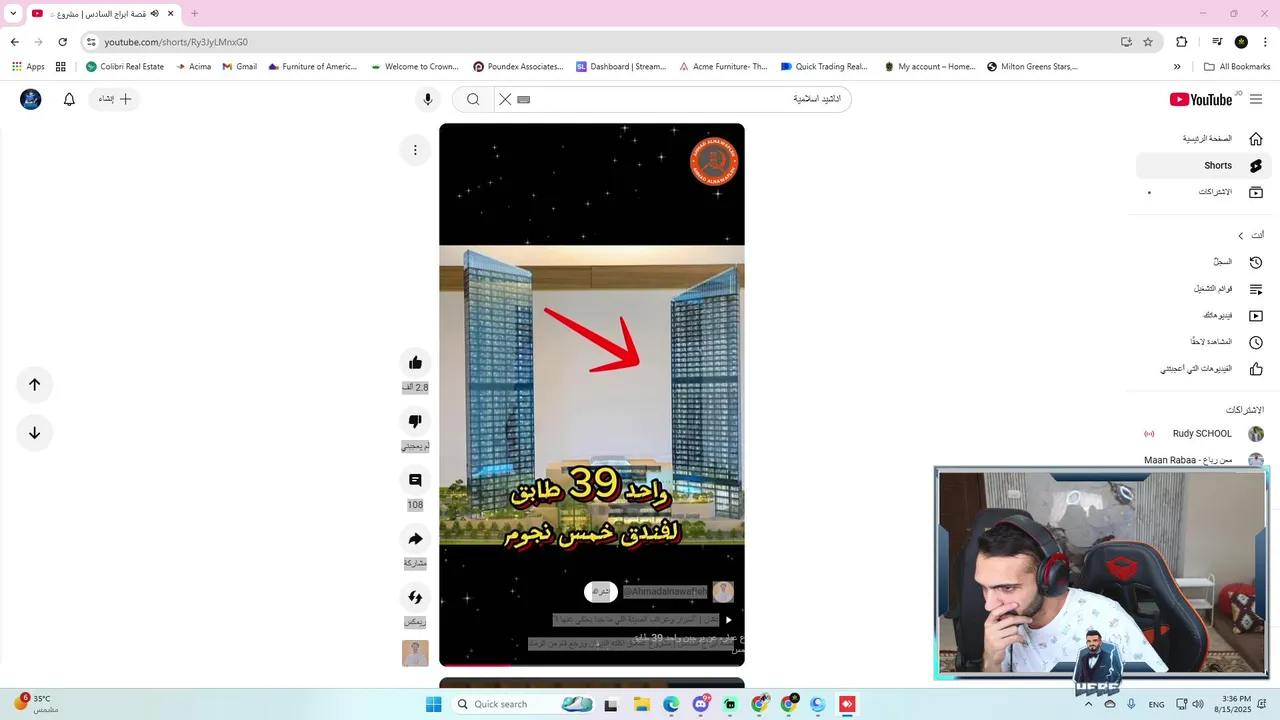The height and width of the screenshot is (720, 1280).
Task: Go back in Chrome navigation
Action: 14,42
